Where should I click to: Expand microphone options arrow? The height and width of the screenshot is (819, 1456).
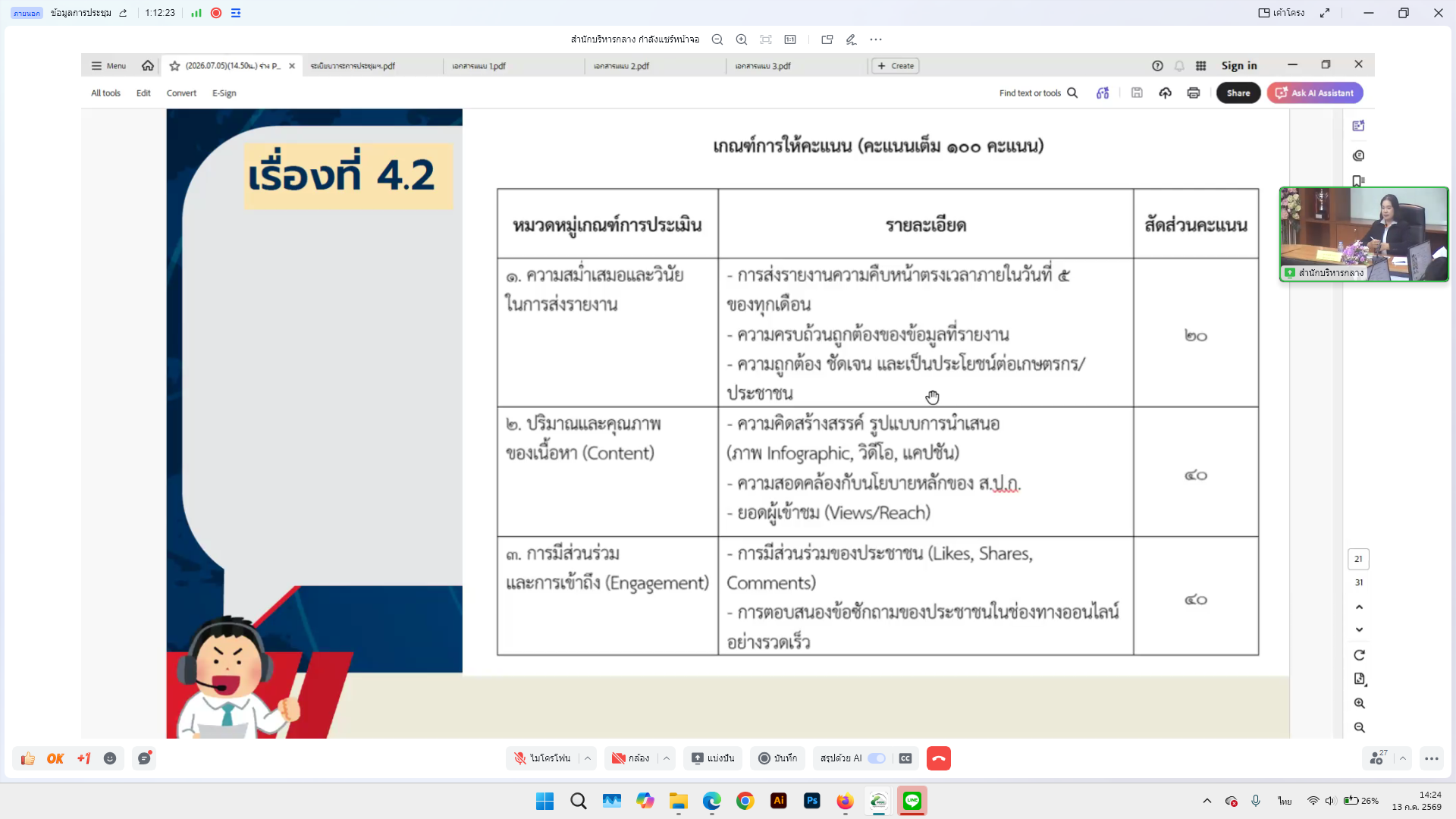(588, 758)
